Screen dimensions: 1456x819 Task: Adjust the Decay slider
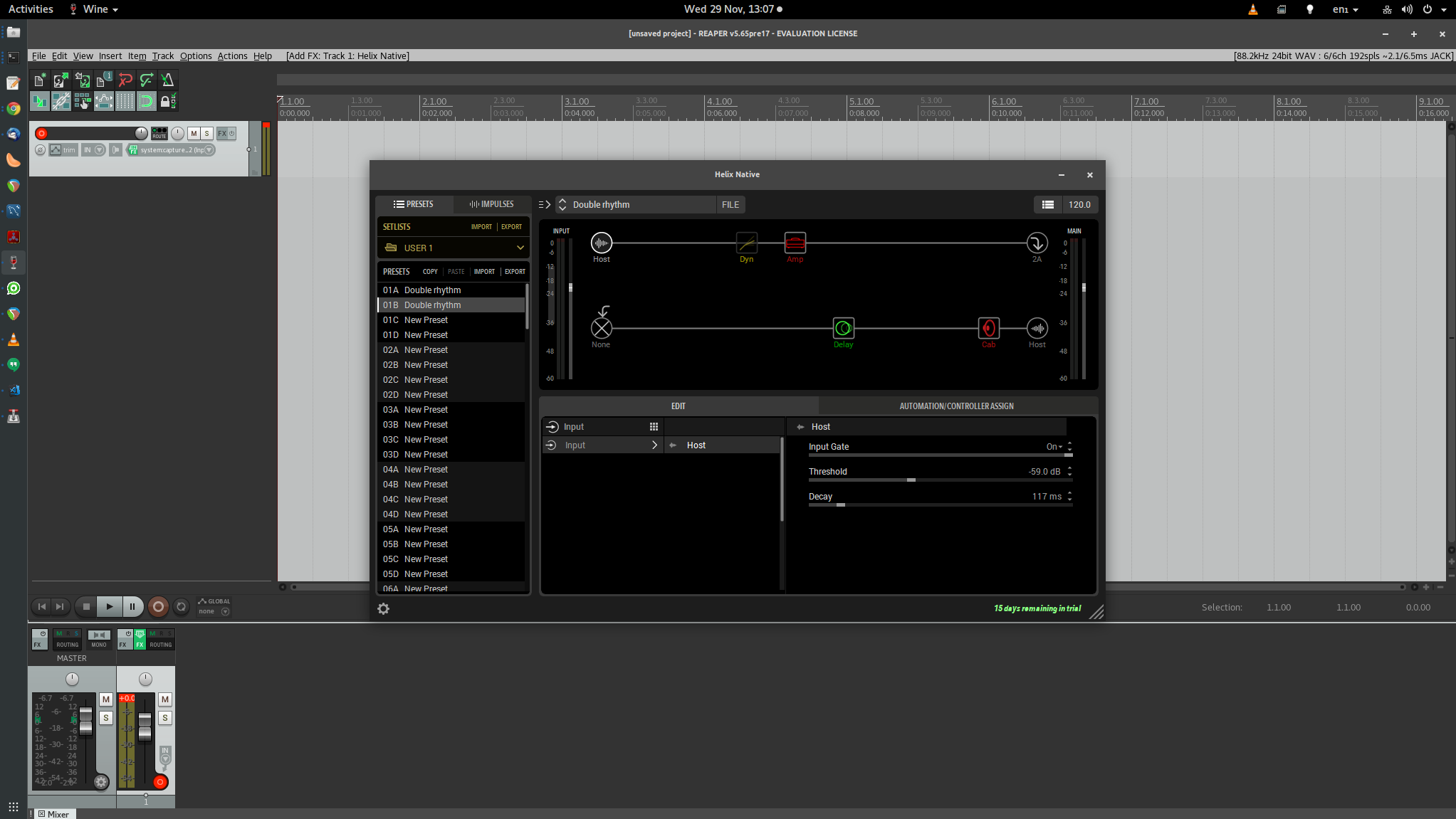pyautogui.click(x=940, y=505)
